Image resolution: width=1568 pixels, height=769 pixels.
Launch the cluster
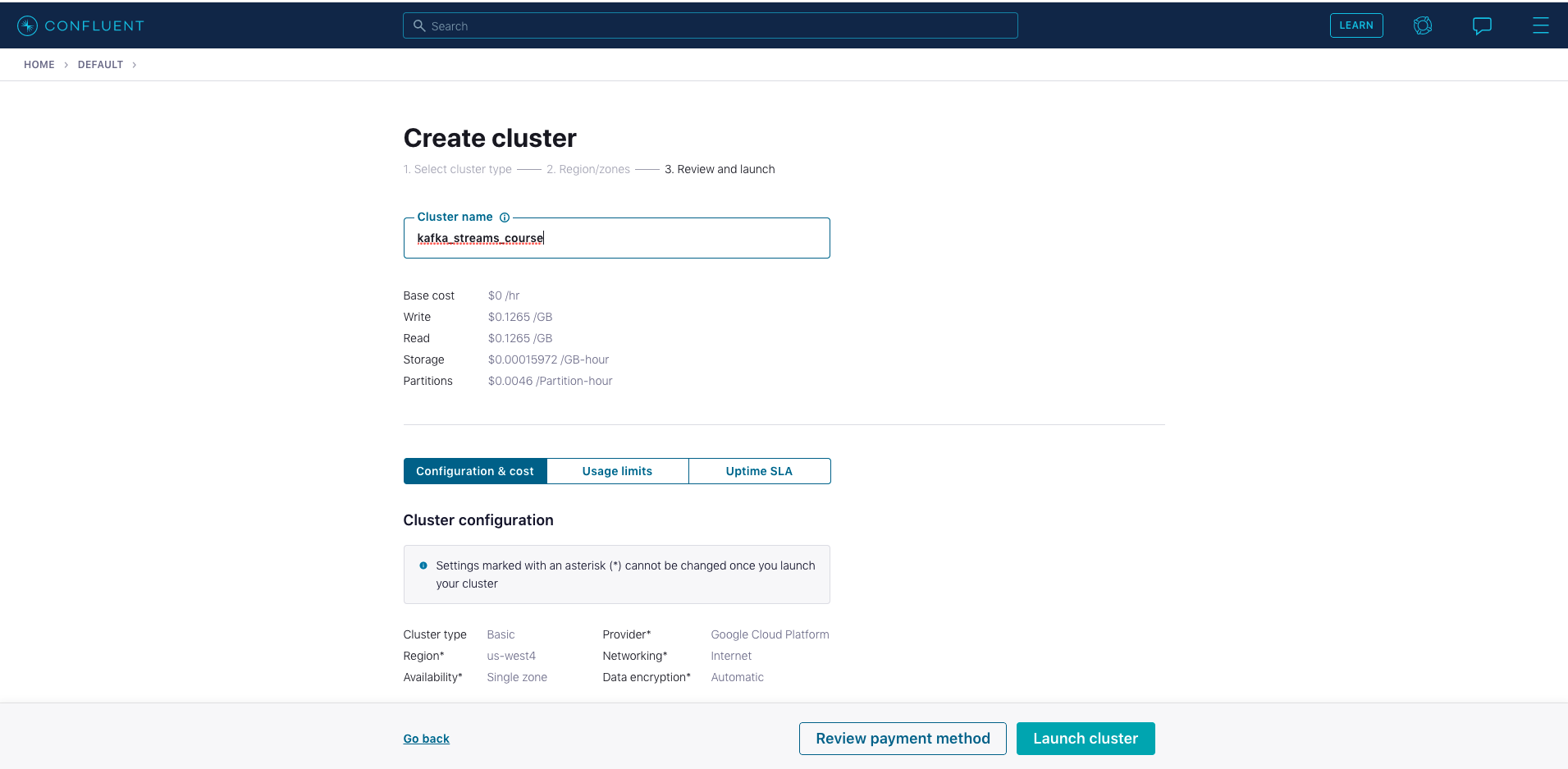click(x=1086, y=739)
